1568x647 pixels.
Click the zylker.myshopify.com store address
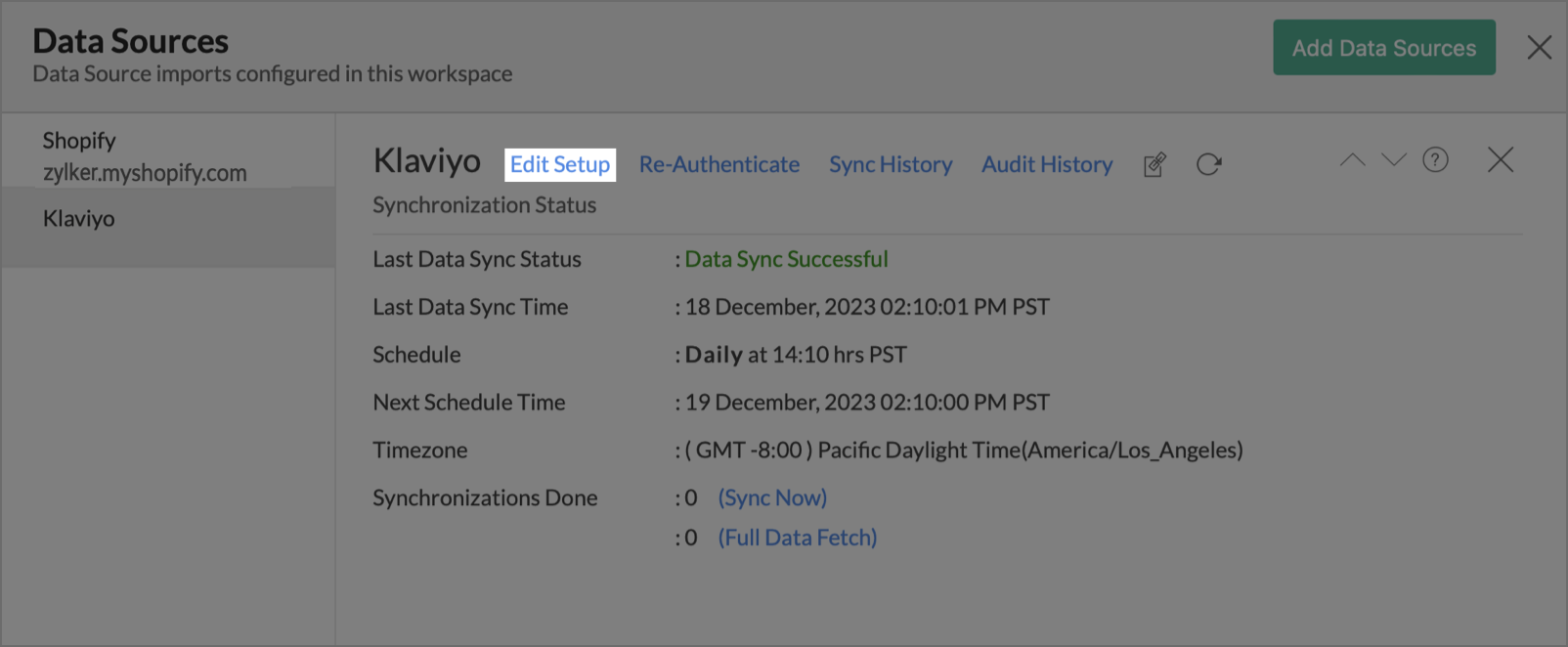tap(145, 173)
